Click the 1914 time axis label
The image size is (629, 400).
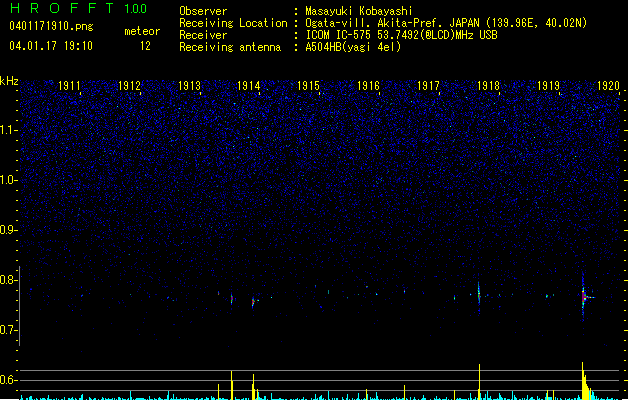[249, 86]
